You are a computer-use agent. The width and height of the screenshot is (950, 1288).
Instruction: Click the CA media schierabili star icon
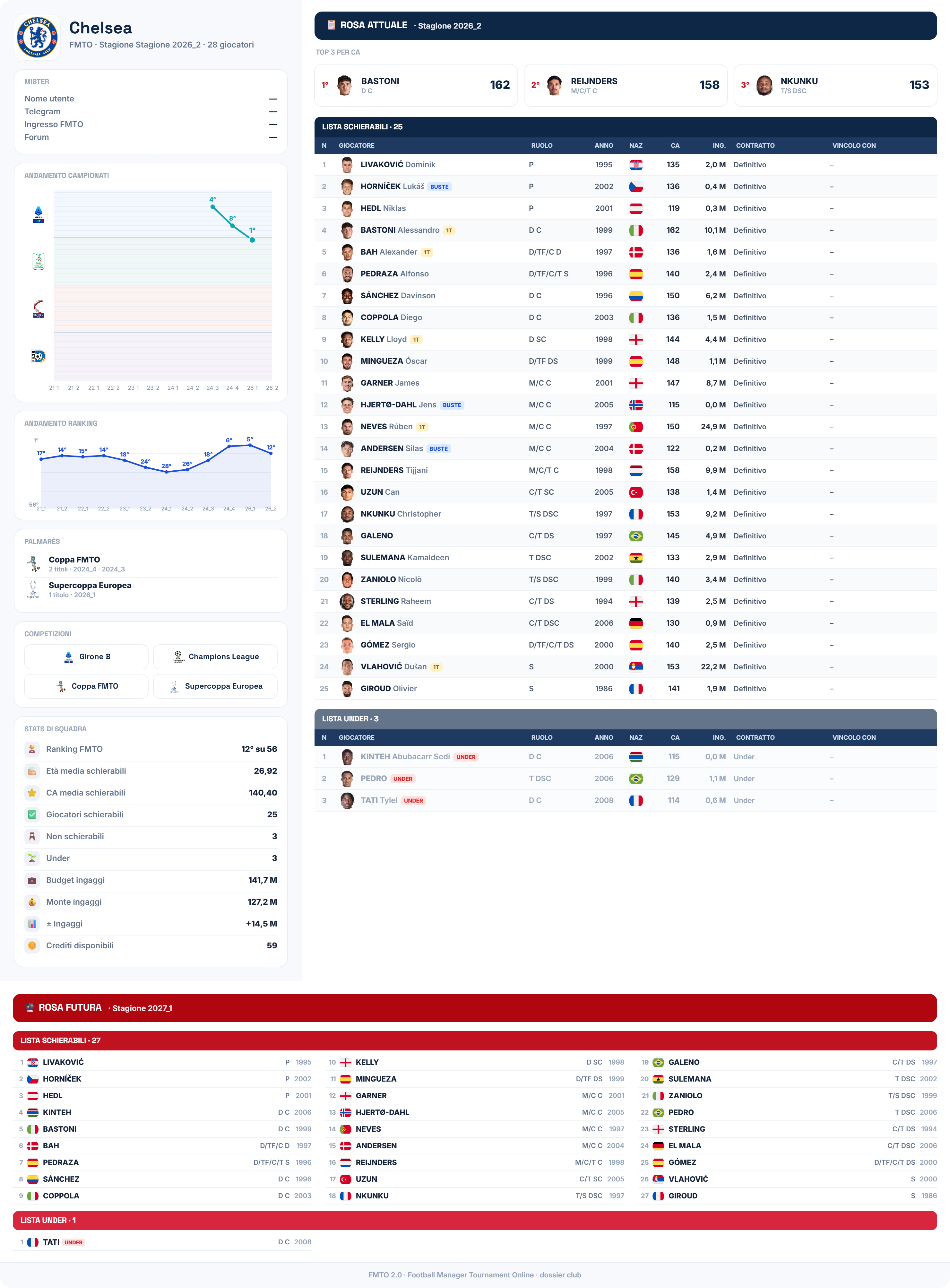tap(32, 793)
